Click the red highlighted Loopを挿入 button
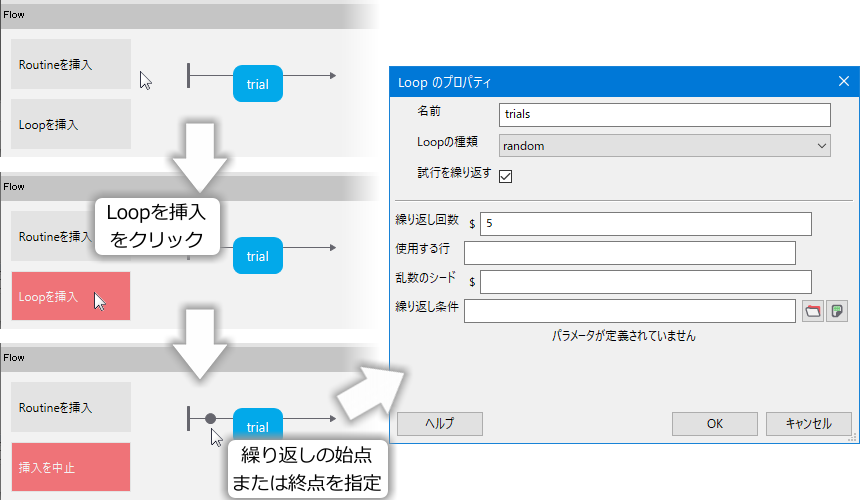The height and width of the screenshot is (500, 860). [x=71, y=296]
